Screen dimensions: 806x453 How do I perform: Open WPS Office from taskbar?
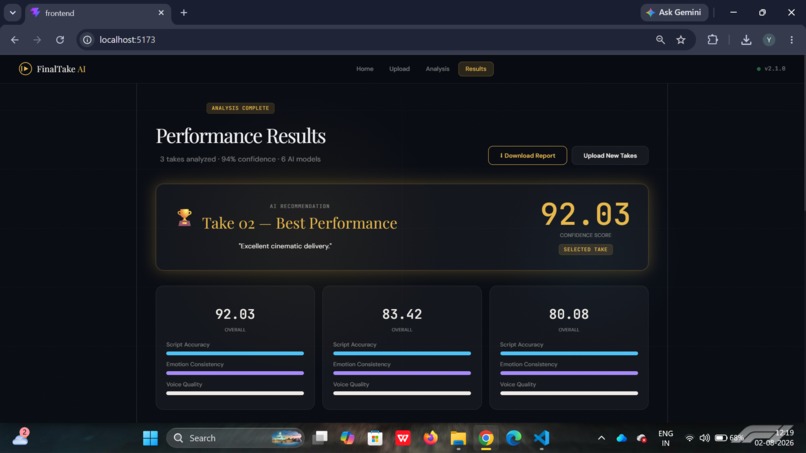pos(402,438)
